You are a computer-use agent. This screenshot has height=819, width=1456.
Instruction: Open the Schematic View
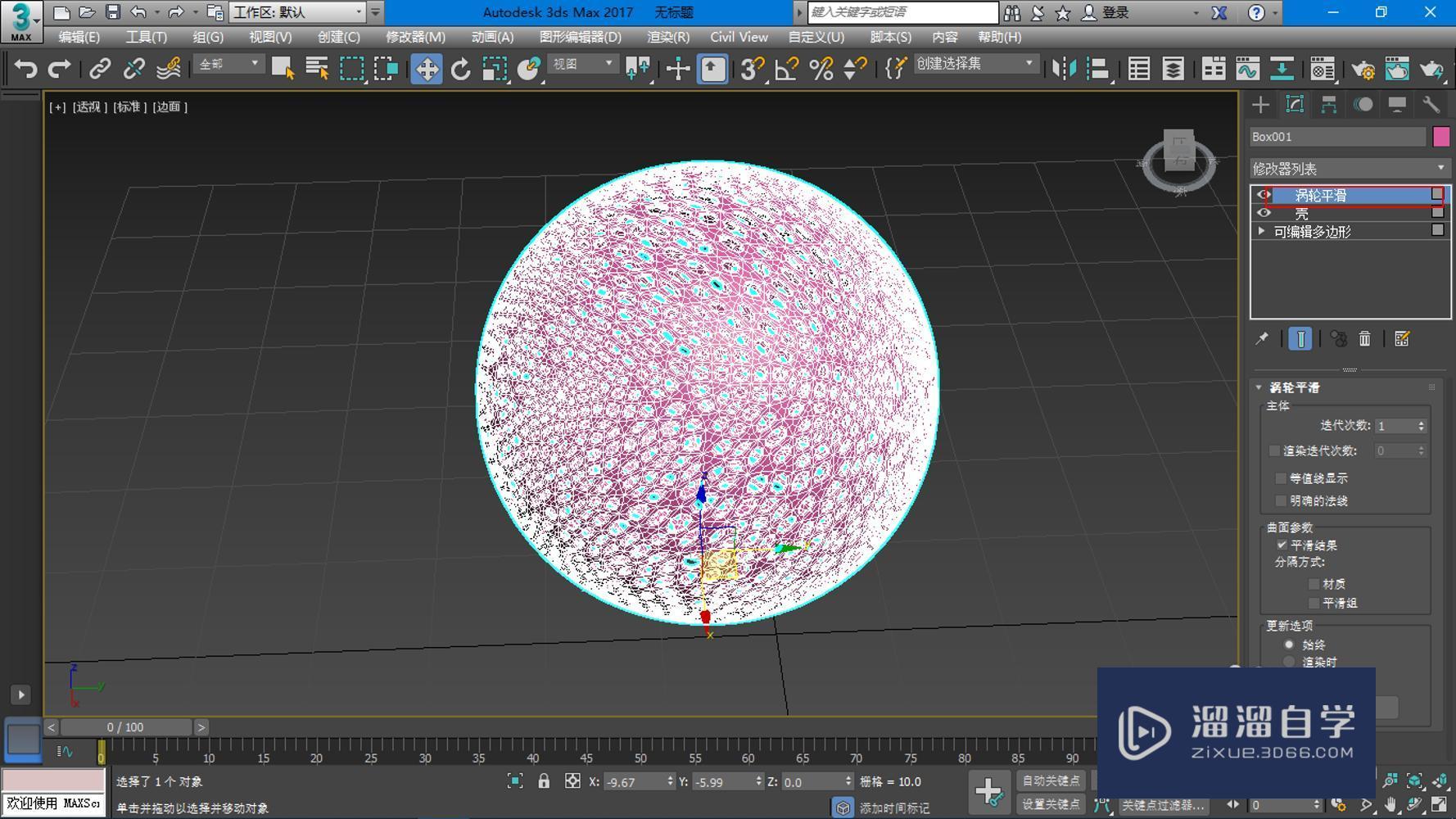(1282, 69)
